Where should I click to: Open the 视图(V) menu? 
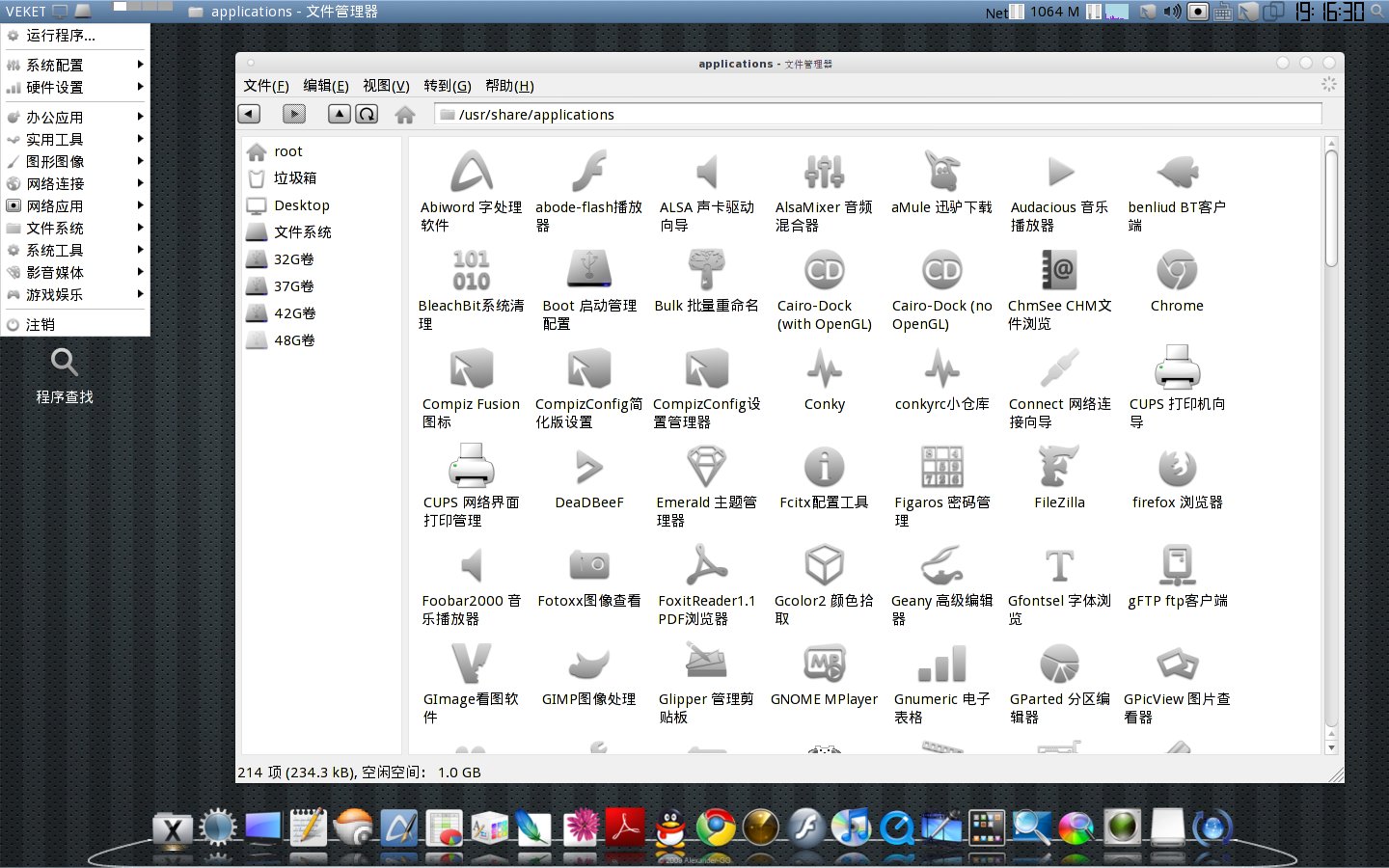tap(386, 86)
